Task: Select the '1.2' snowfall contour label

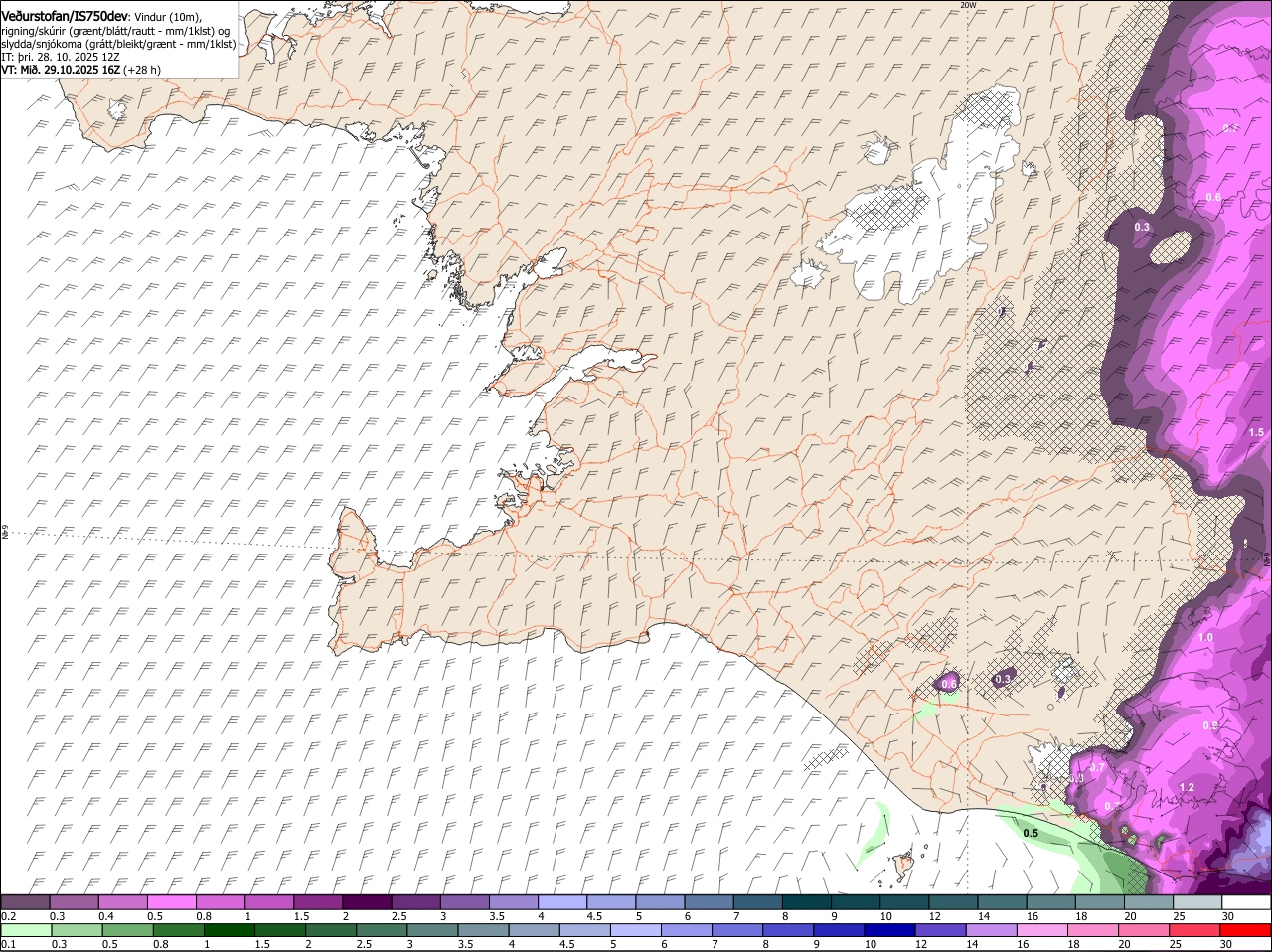Action: tap(1187, 787)
